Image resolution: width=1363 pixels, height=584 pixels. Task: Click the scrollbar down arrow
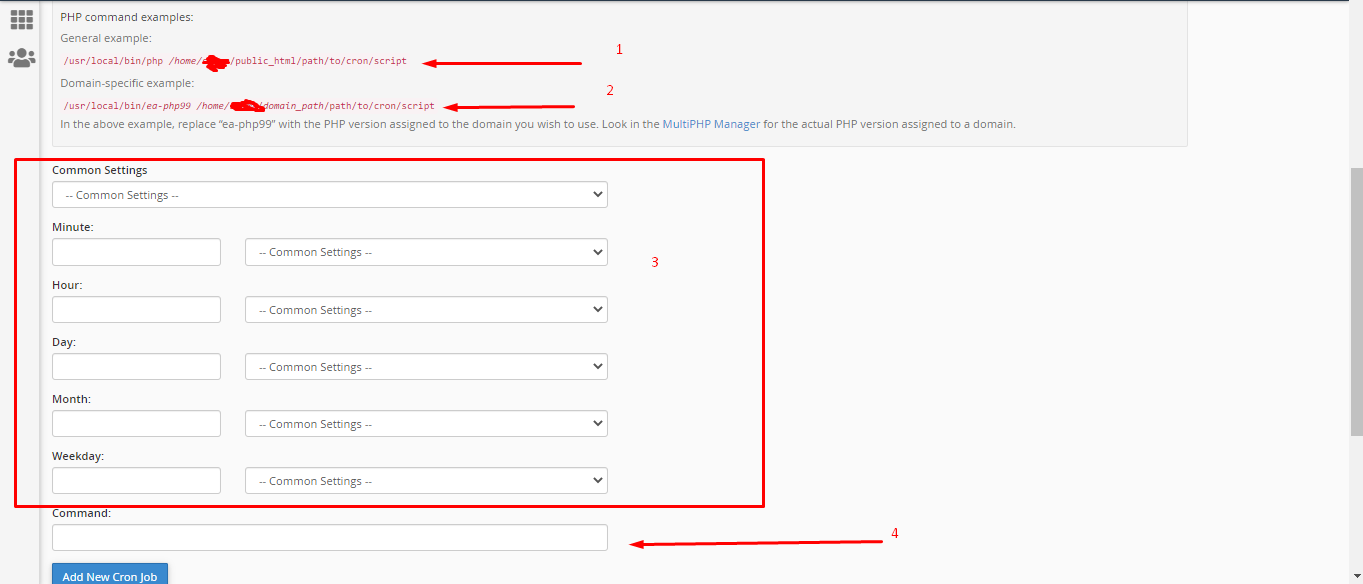click(1356, 576)
